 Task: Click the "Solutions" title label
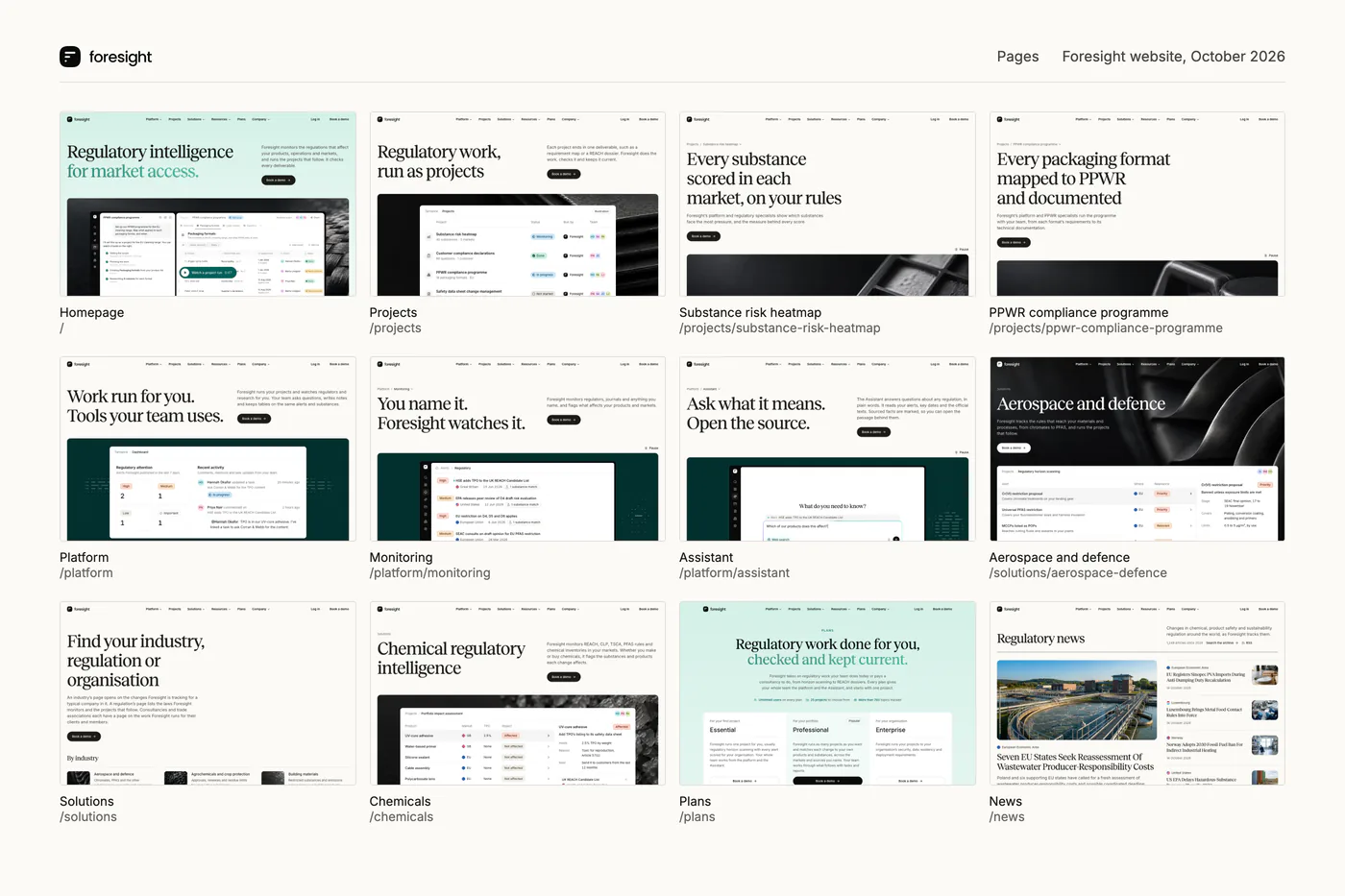point(86,802)
